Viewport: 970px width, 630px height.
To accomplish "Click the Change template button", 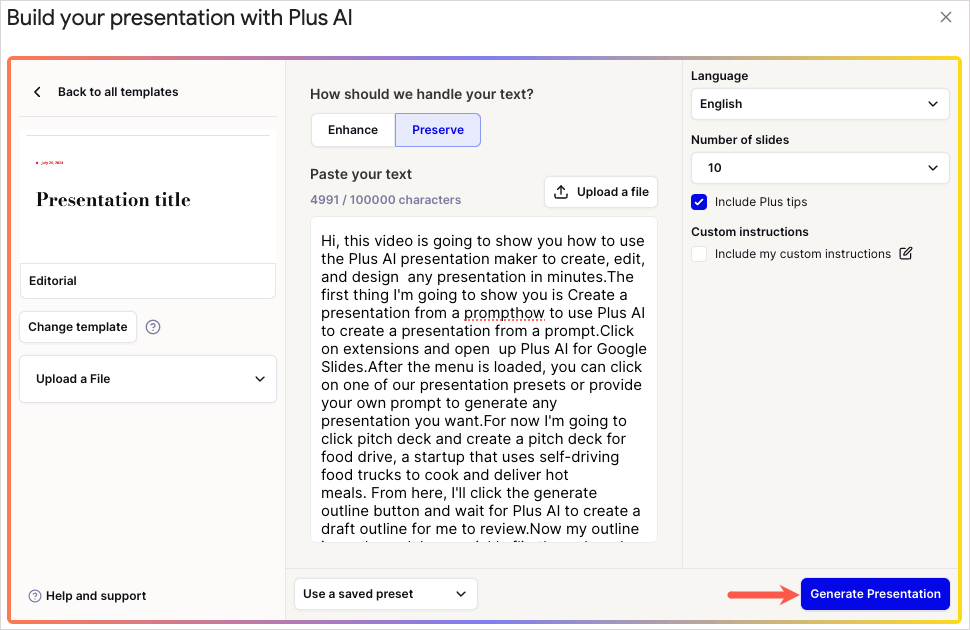I will pyautogui.click(x=78, y=327).
